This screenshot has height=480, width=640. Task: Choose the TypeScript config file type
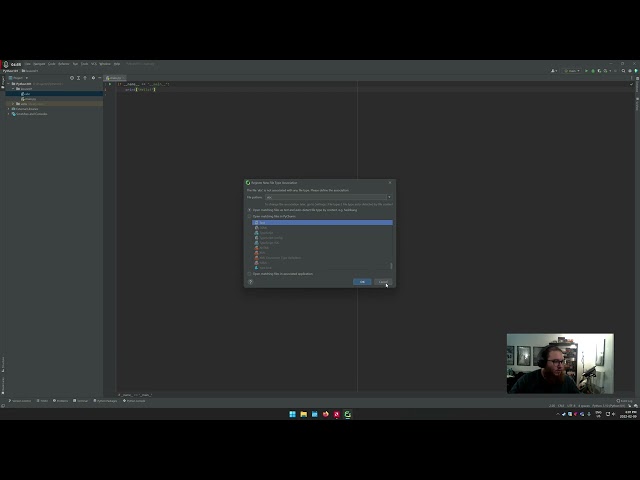[322, 238]
